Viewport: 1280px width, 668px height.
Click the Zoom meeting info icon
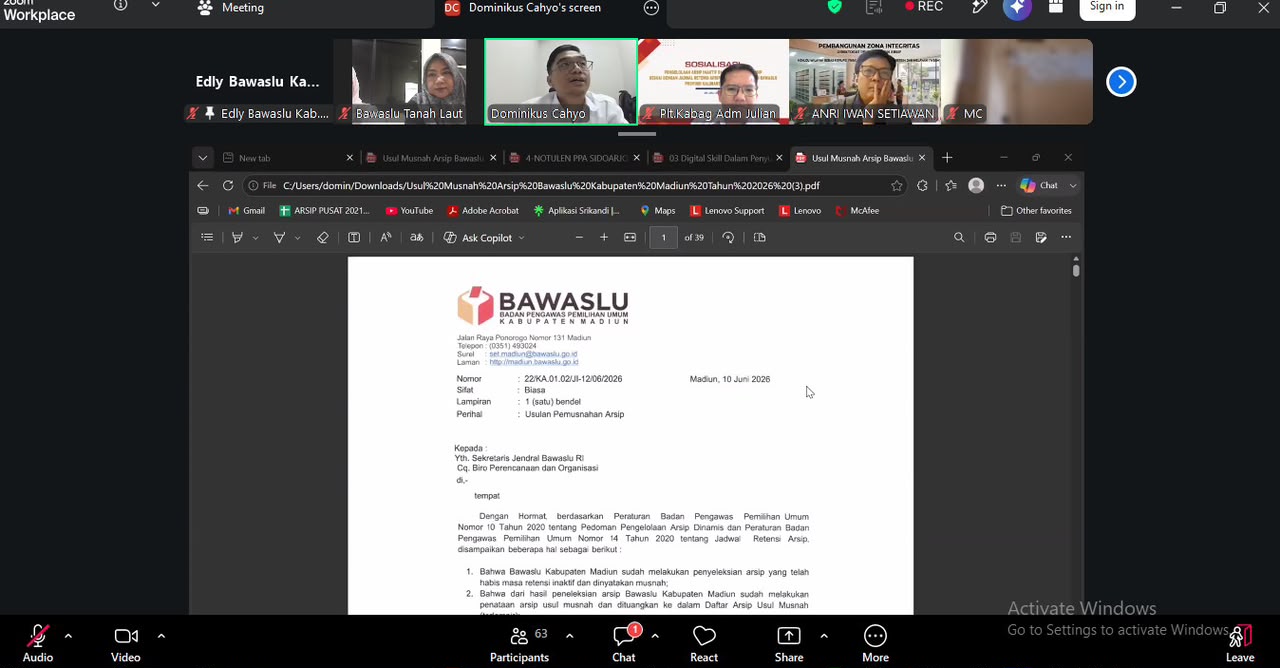click(x=121, y=6)
